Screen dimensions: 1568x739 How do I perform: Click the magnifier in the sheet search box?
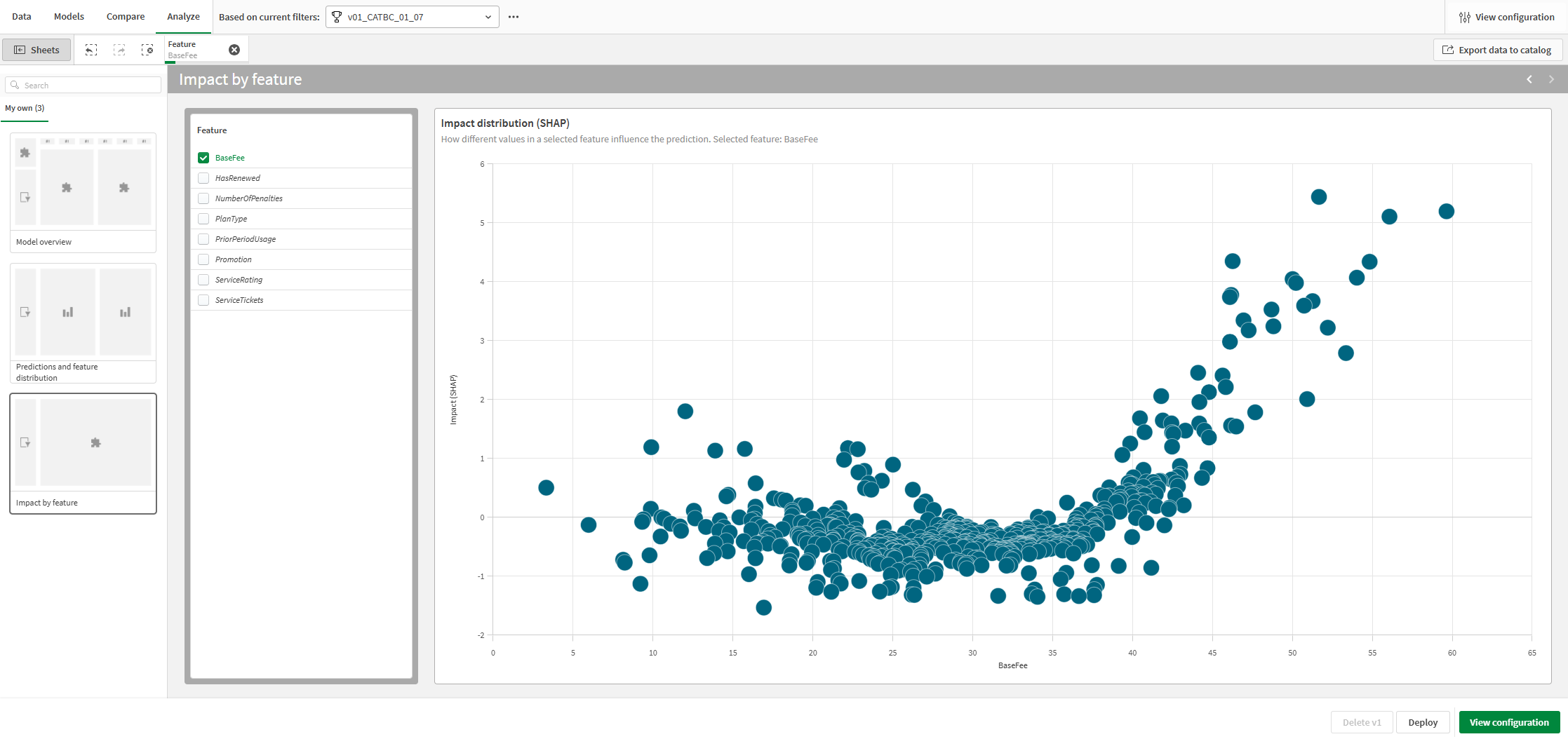tap(15, 84)
